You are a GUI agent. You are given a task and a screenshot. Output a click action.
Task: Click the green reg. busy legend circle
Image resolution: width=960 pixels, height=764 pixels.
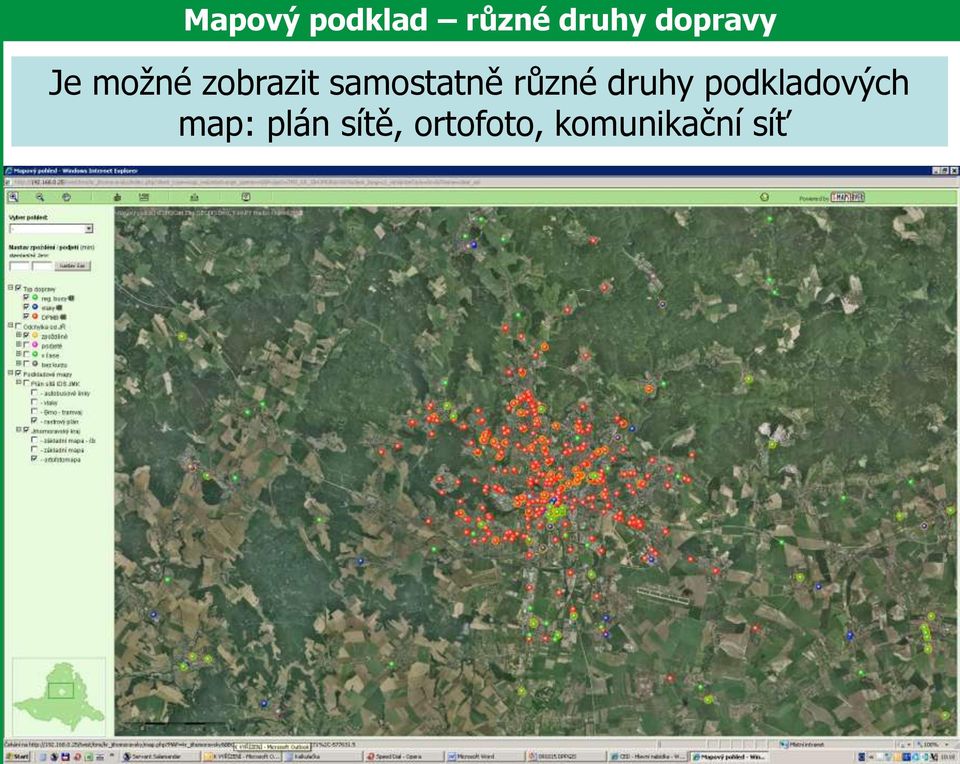tap(35, 298)
